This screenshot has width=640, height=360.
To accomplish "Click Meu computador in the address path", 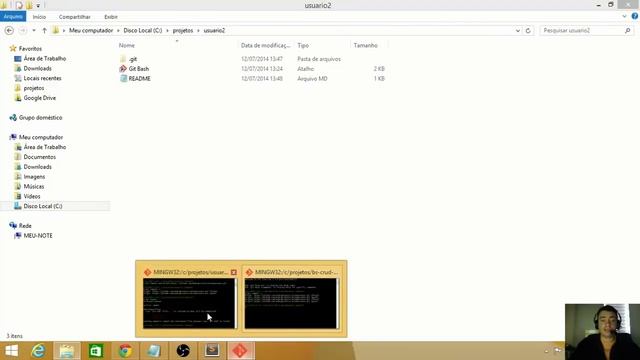I will coord(91,31).
